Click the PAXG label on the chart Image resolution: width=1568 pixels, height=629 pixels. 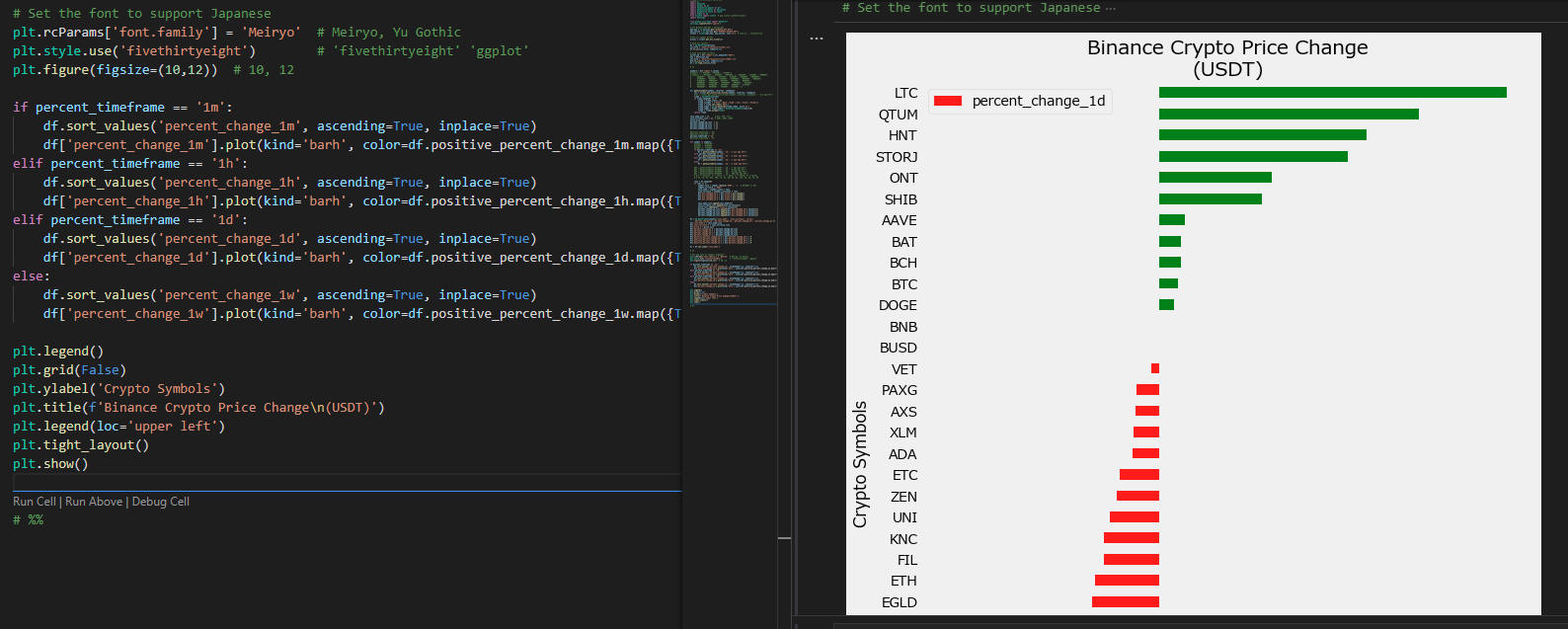(x=900, y=390)
